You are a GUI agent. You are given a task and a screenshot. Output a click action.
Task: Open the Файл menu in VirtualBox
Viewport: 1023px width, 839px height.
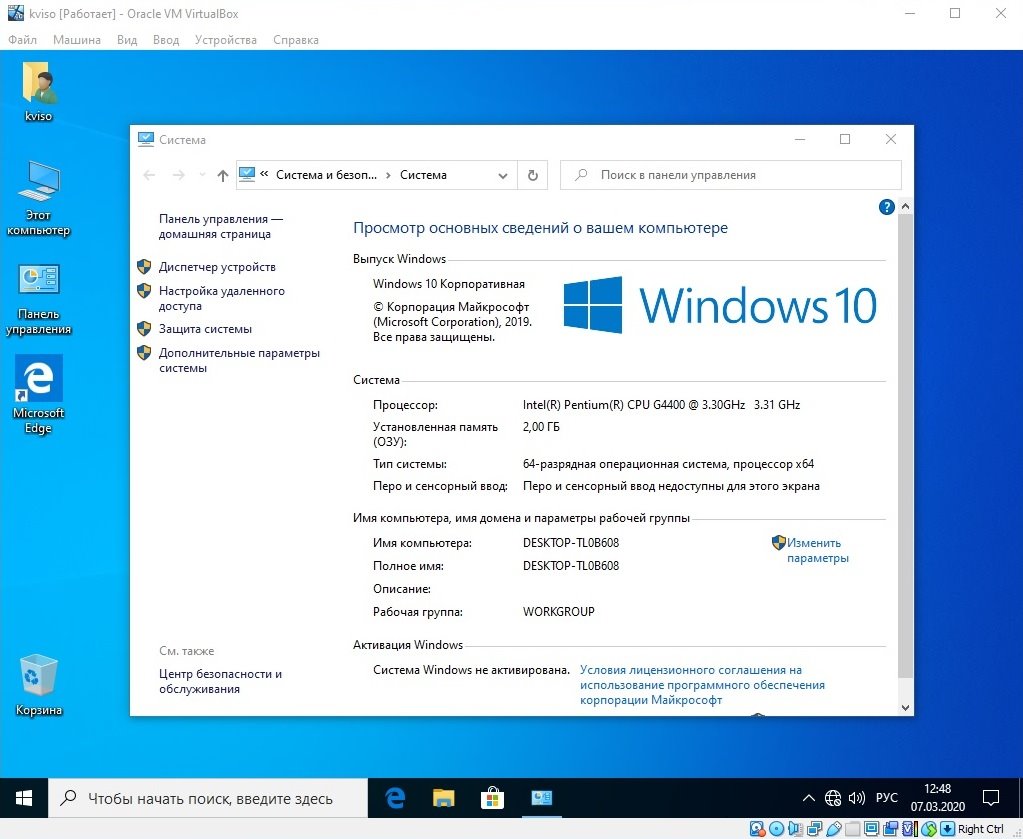click(x=22, y=40)
